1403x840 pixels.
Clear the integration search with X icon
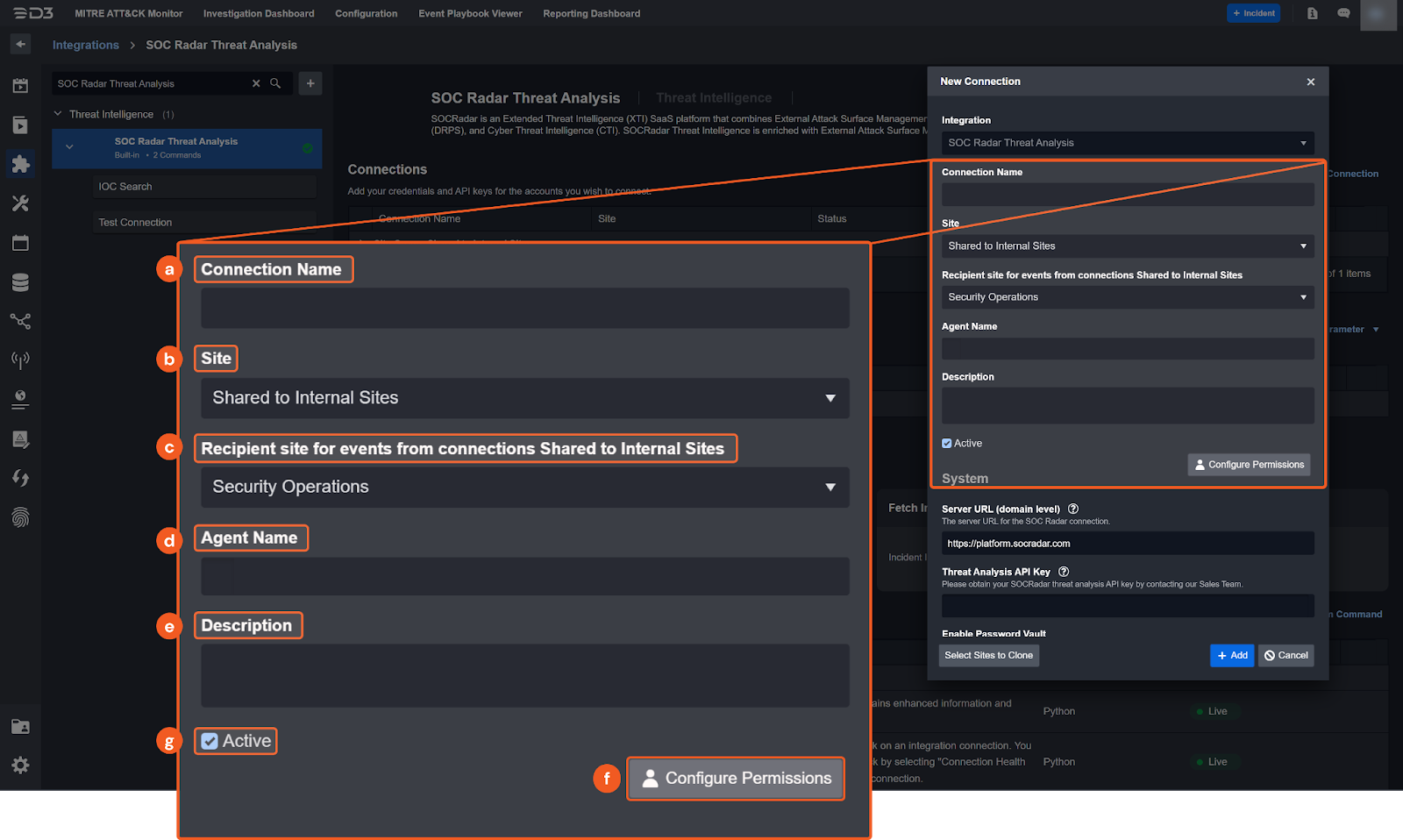pyautogui.click(x=256, y=83)
